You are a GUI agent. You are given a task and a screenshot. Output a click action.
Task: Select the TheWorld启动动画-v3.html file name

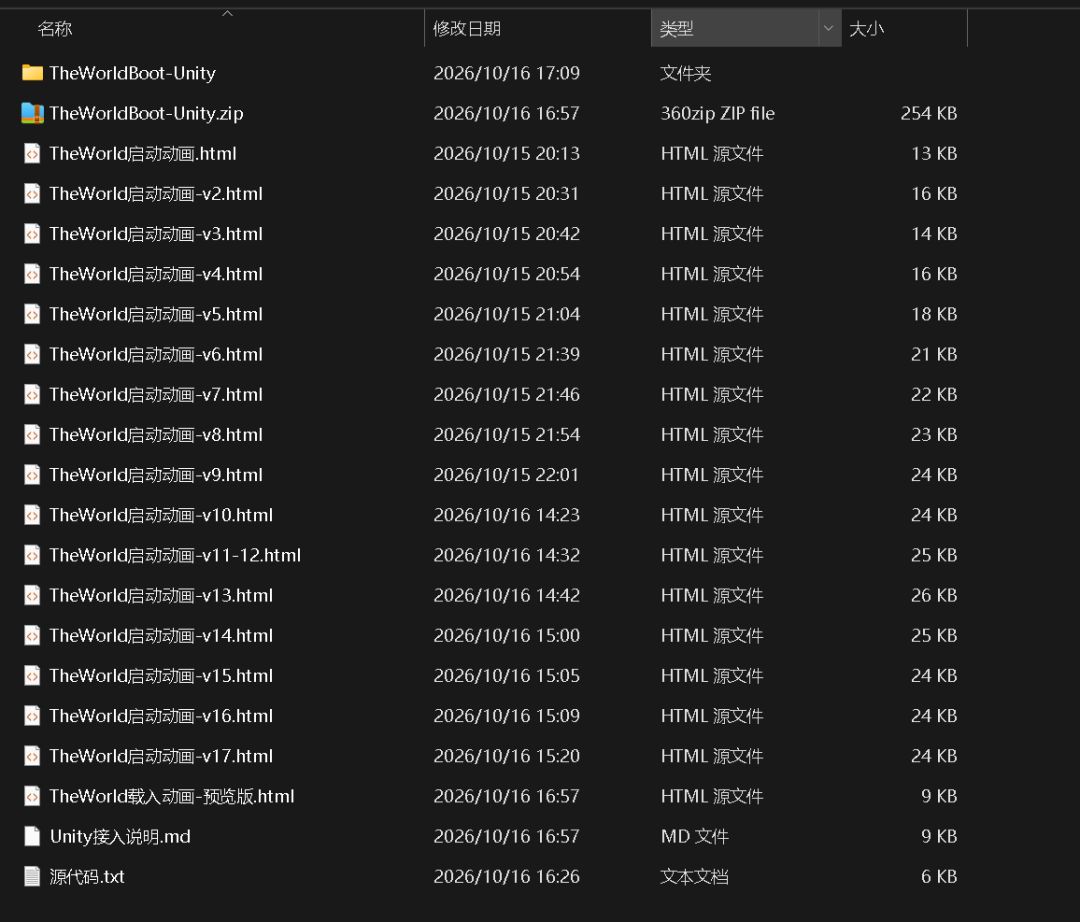[x=156, y=234]
